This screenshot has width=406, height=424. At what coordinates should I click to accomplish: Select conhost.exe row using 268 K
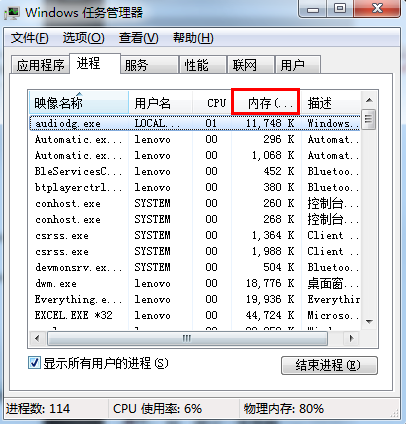click(195, 219)
